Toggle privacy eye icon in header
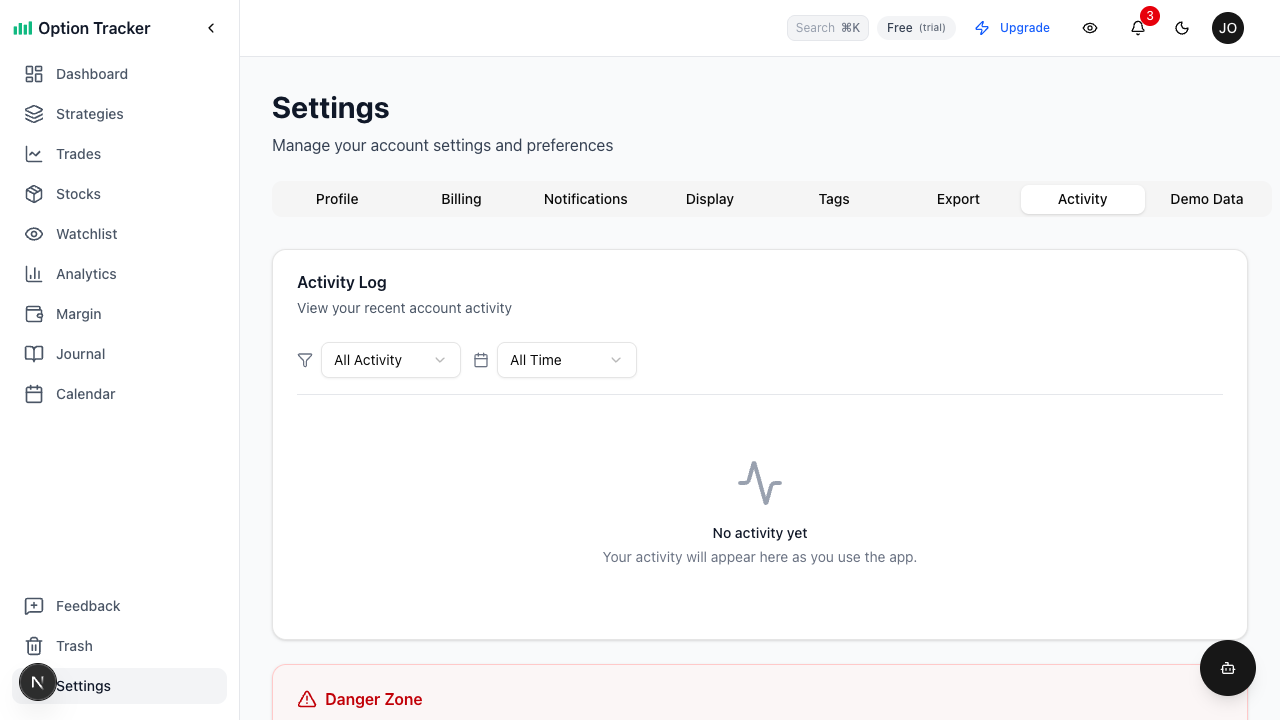The height and width of the screenshot is (720, 1280). tap(1090, 28)
